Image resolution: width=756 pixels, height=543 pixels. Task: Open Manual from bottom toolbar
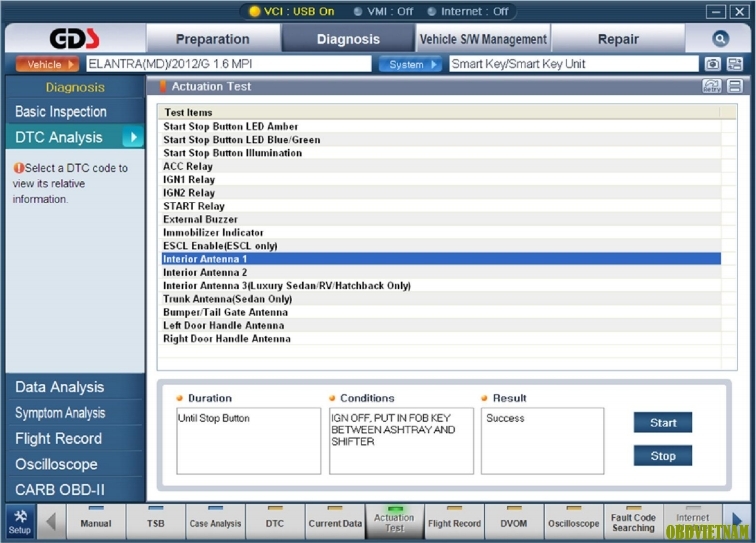click(96, 522)
